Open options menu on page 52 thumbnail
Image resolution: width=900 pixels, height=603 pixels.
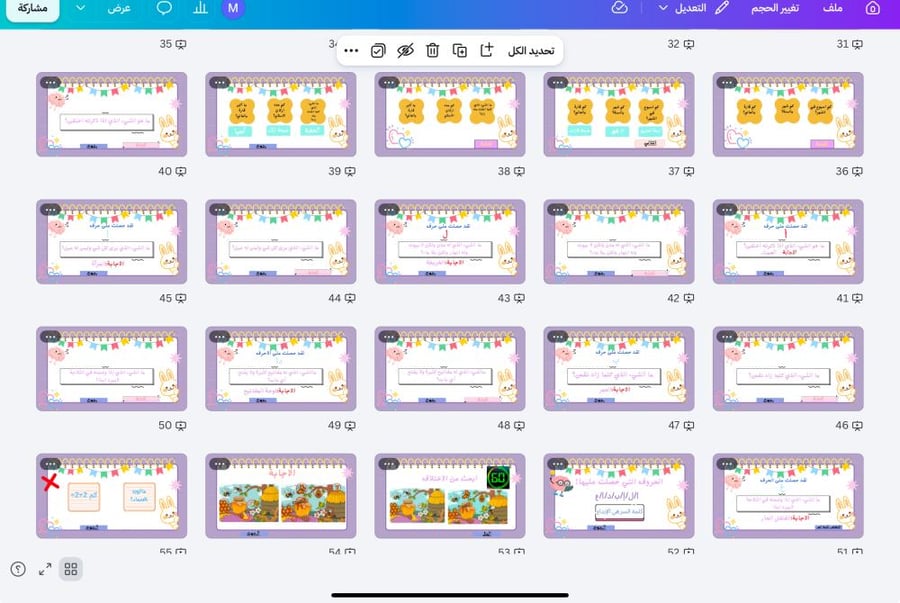558,464
